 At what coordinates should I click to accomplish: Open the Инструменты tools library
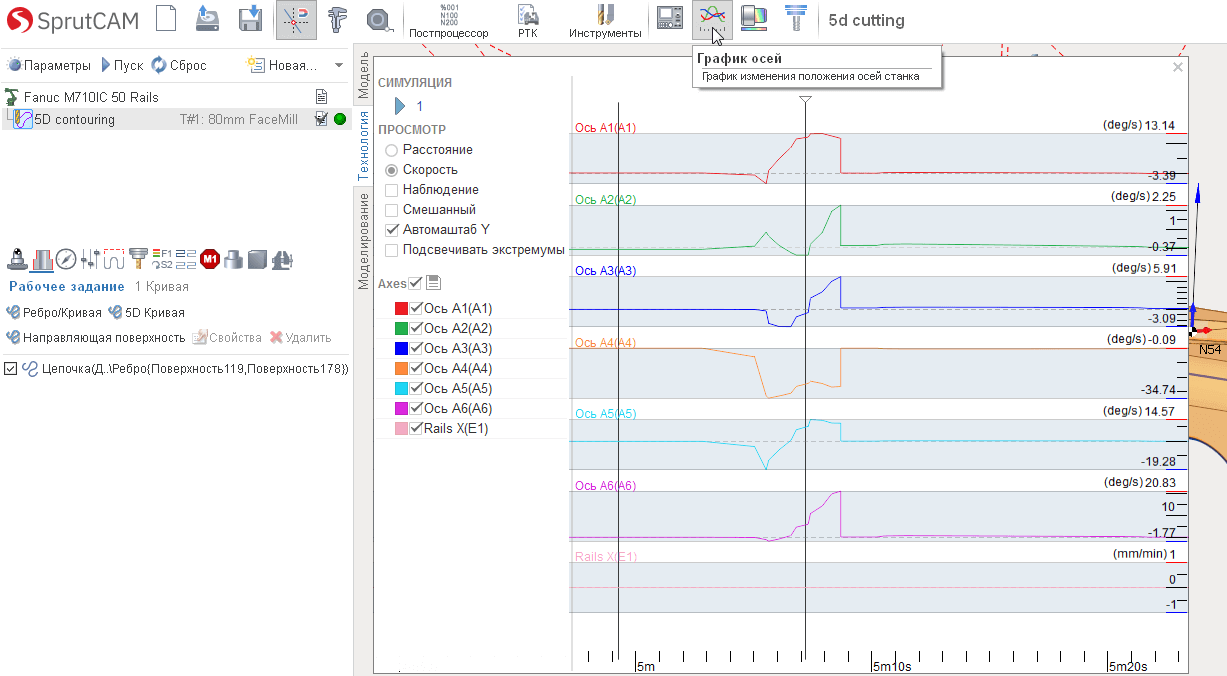[605, 21]
